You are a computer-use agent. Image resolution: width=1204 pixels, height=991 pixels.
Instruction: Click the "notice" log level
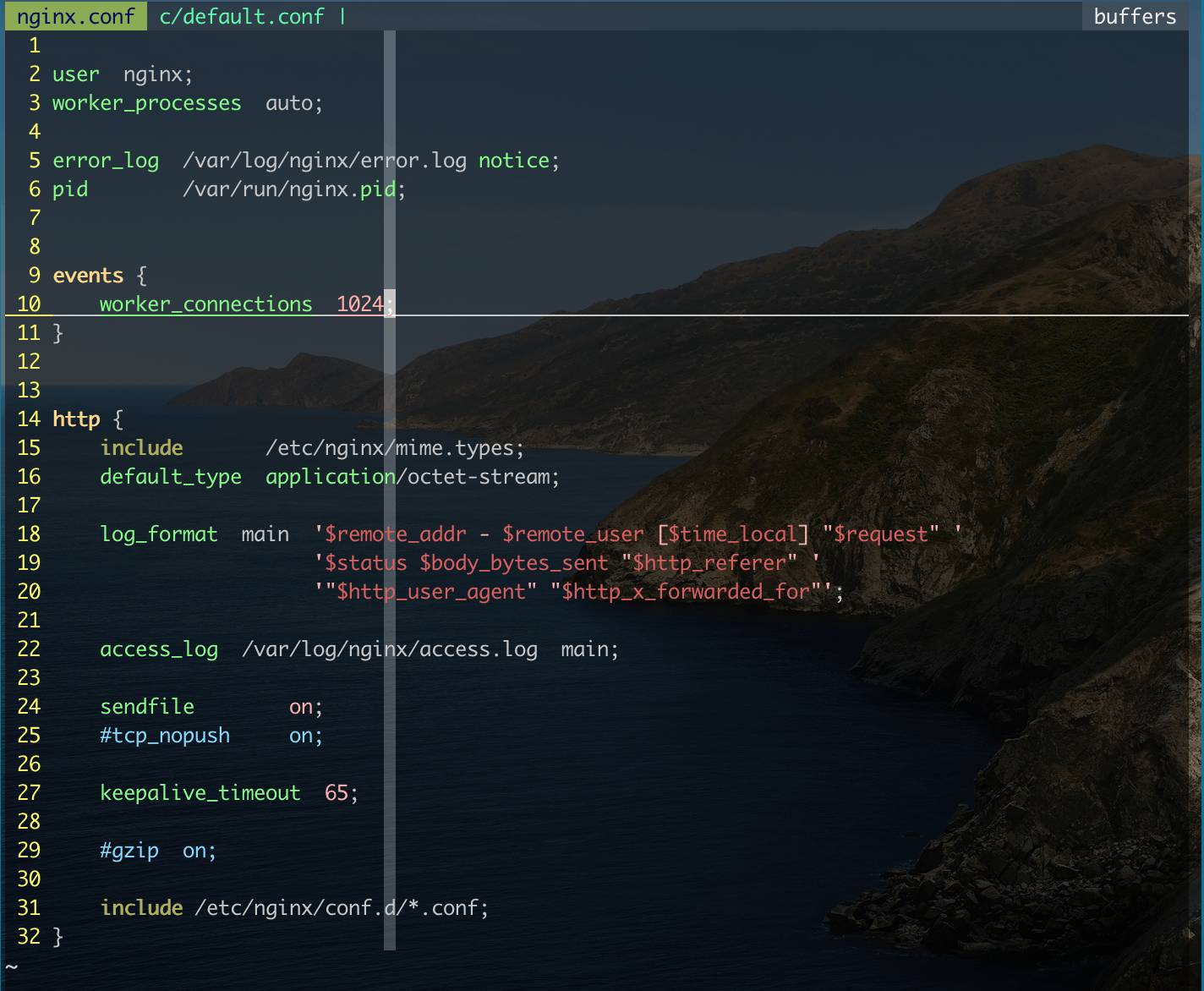pyautogui.click(x=514, y=161)
